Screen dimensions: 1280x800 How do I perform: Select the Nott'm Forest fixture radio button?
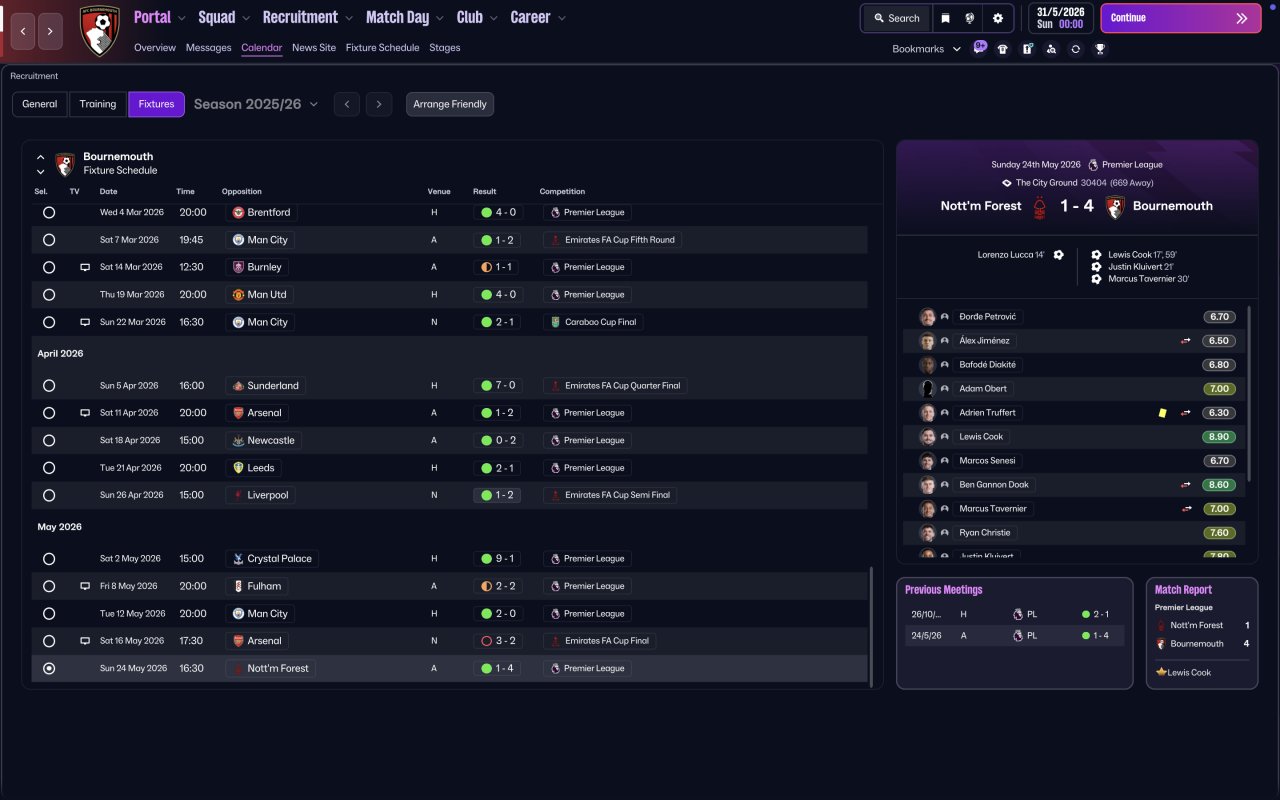(49, 669)
